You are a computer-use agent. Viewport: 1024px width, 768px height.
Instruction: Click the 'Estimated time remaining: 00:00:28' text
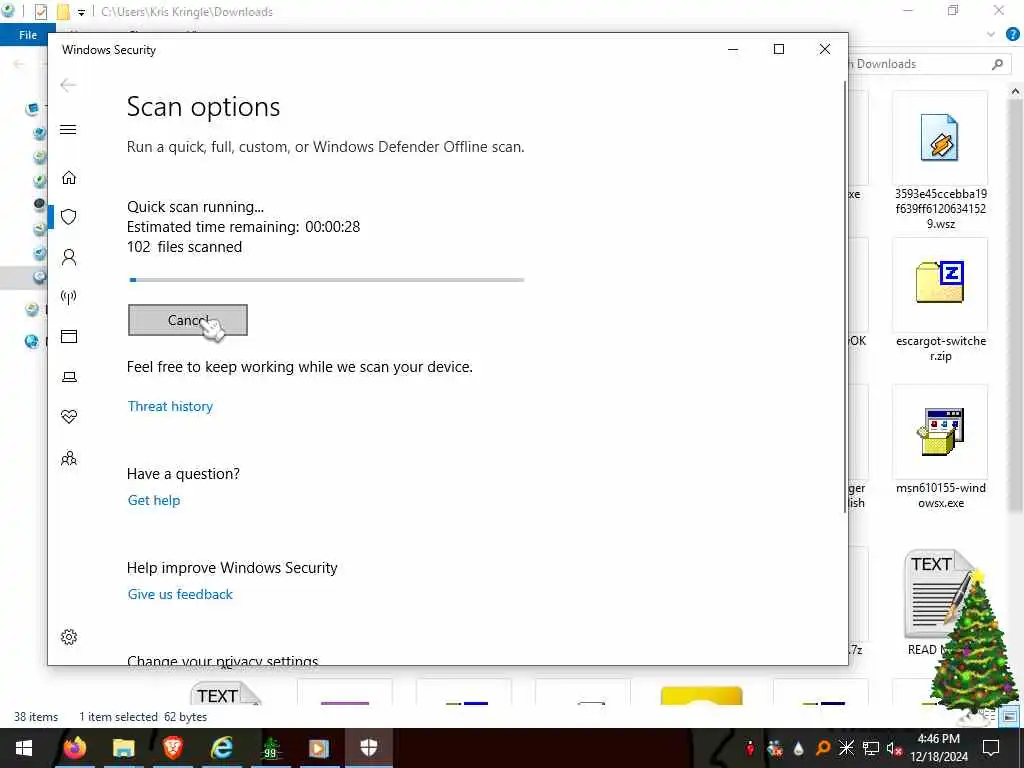(x=244, y=227)
